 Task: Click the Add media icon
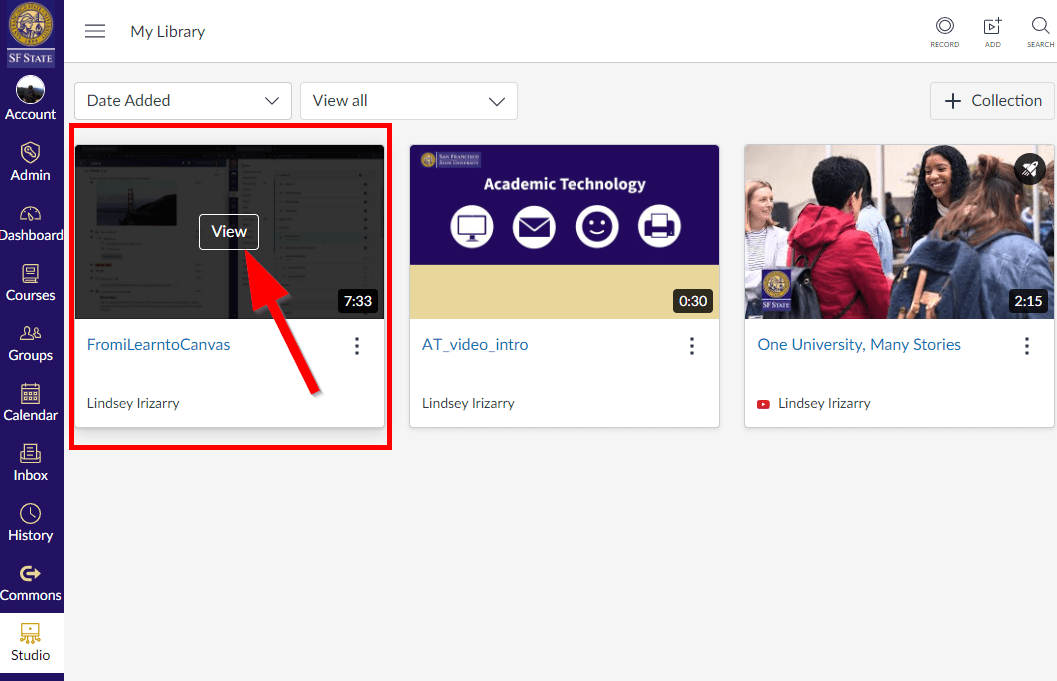coord(992,30)
